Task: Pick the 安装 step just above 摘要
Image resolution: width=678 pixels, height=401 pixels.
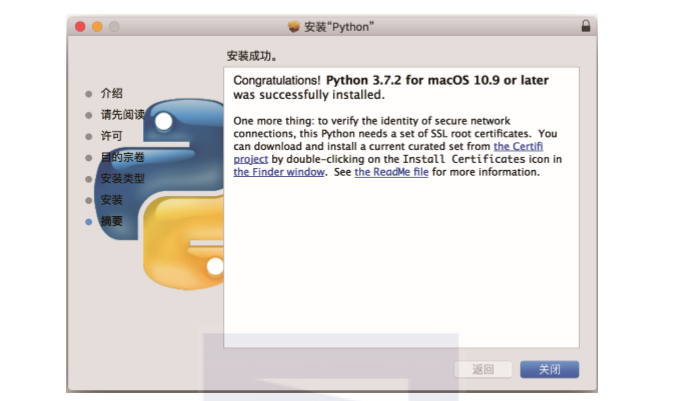Action: click(111, 200)
